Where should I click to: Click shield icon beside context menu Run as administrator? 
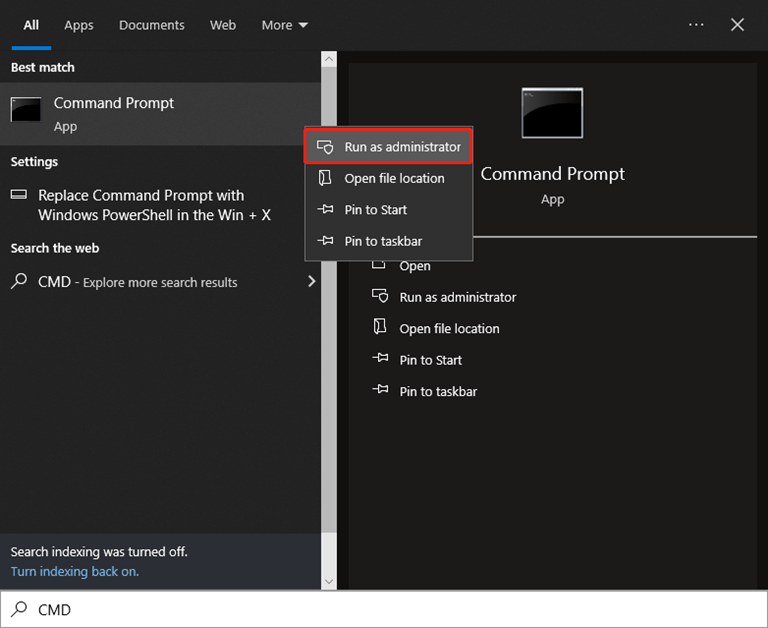pyautogui.click(x=325, y=146)
